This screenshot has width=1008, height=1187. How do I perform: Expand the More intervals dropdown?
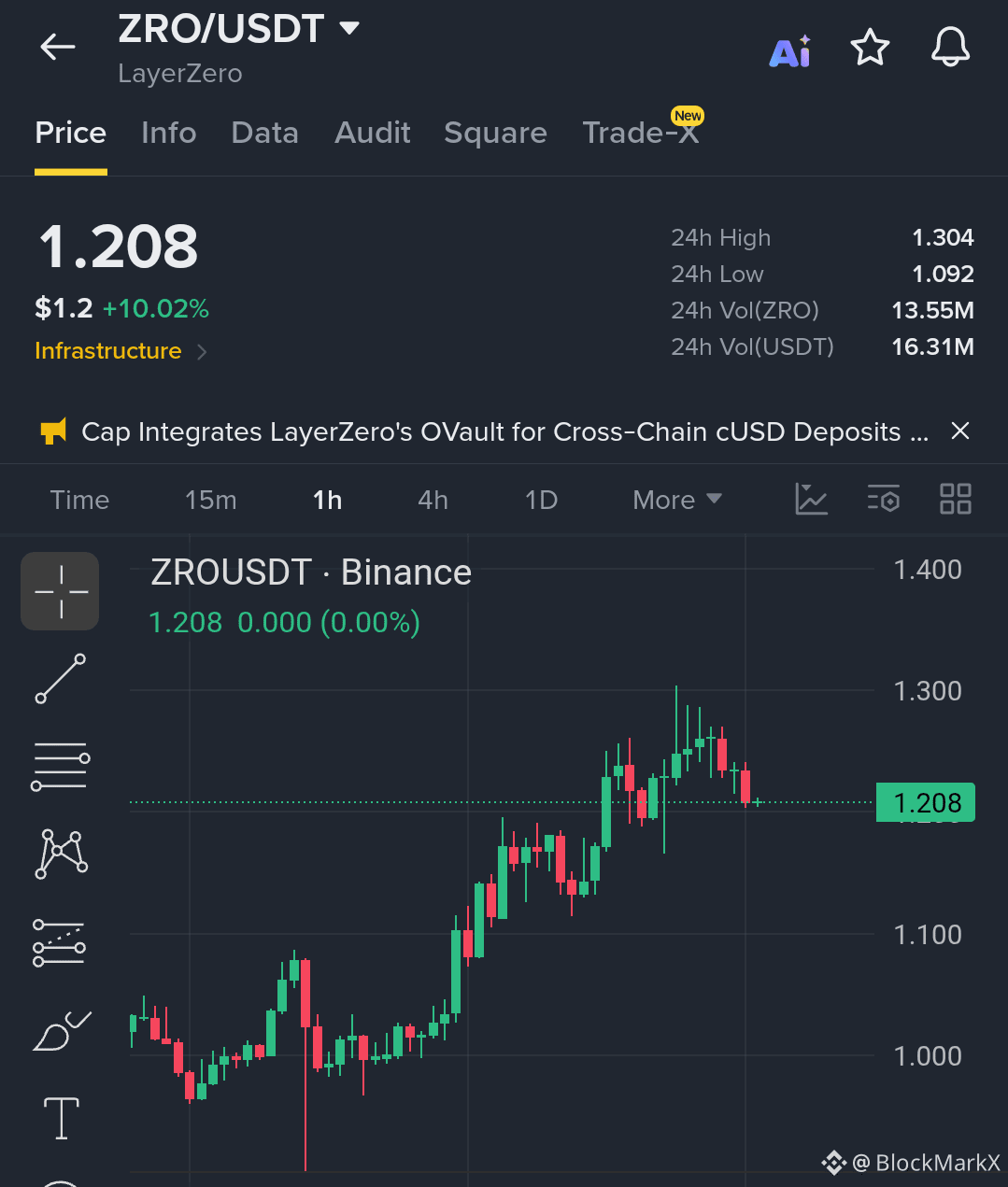click(x=677, y=500)
